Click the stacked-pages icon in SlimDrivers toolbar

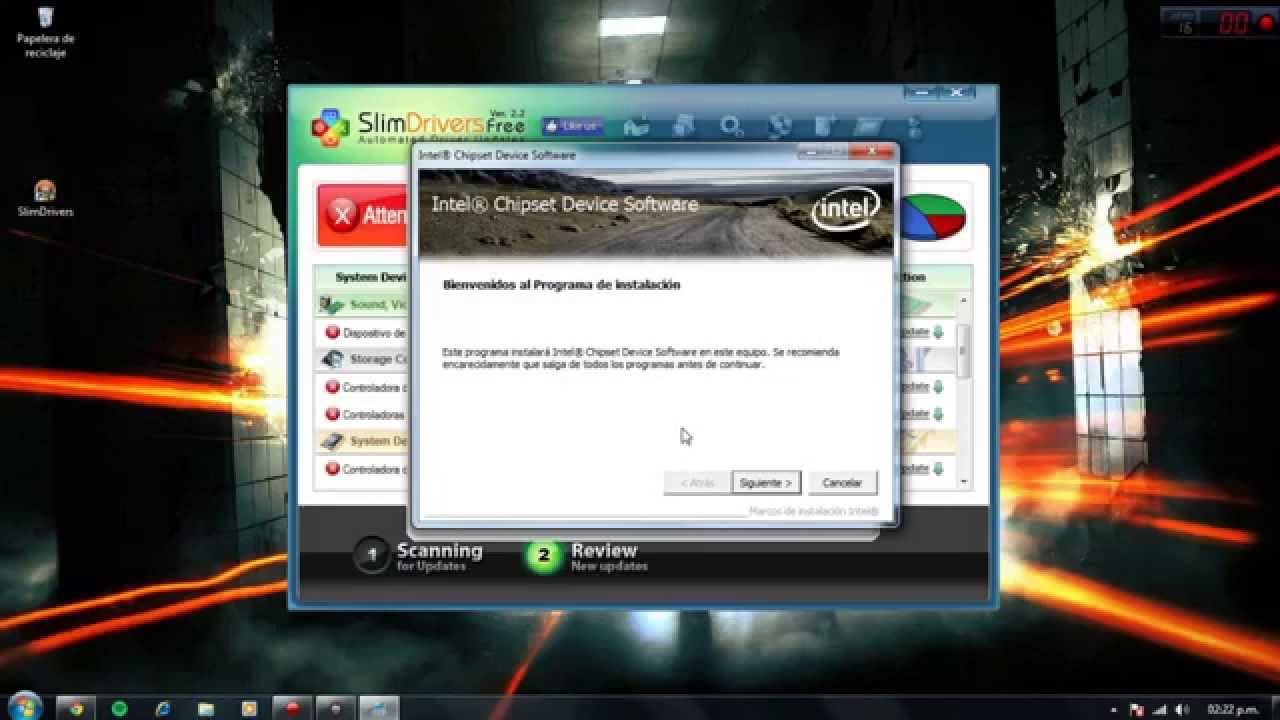point(684,126)
